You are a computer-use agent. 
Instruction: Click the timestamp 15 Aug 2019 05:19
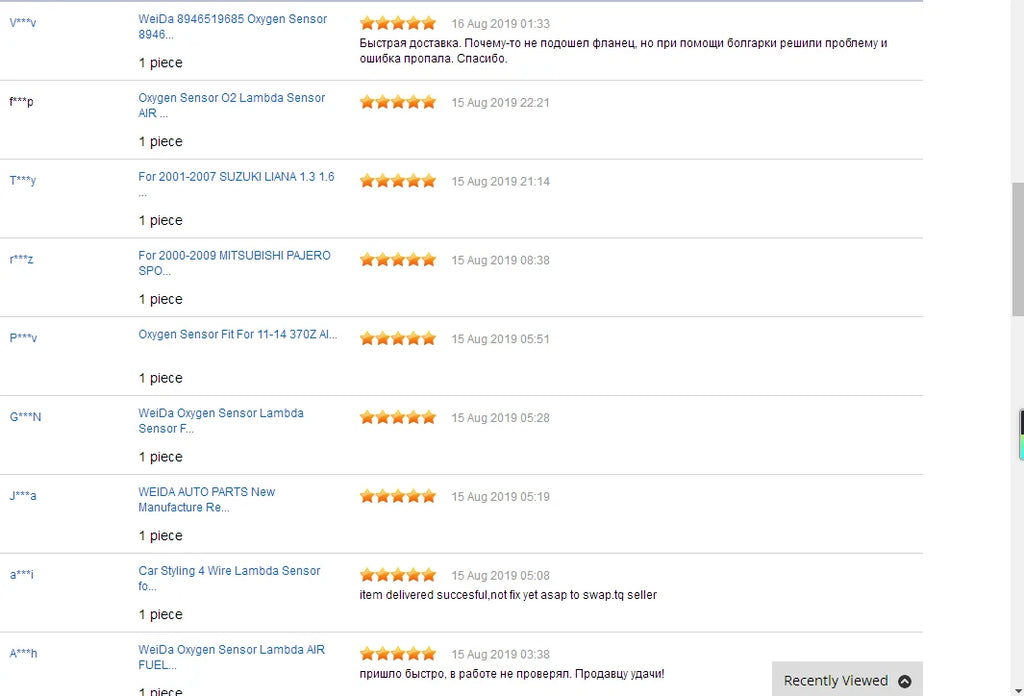(x=501, y=497)
